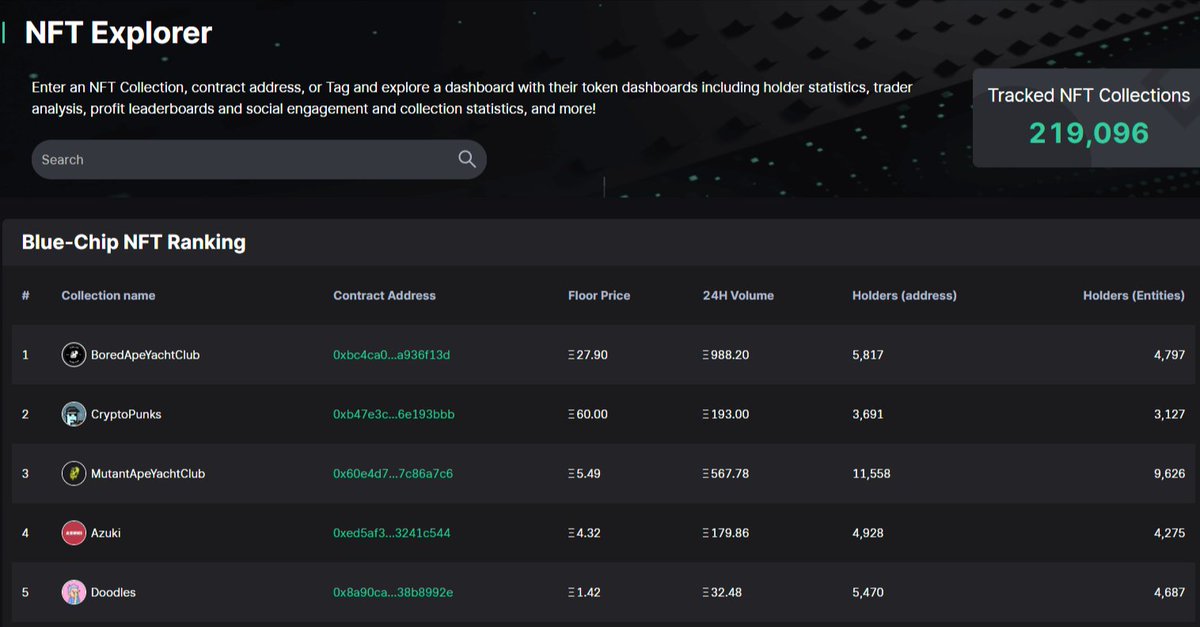
Task: Open the CryptoPunks contract 0xb47e3c...6e193bbb
Action: (x=394, y=414)
